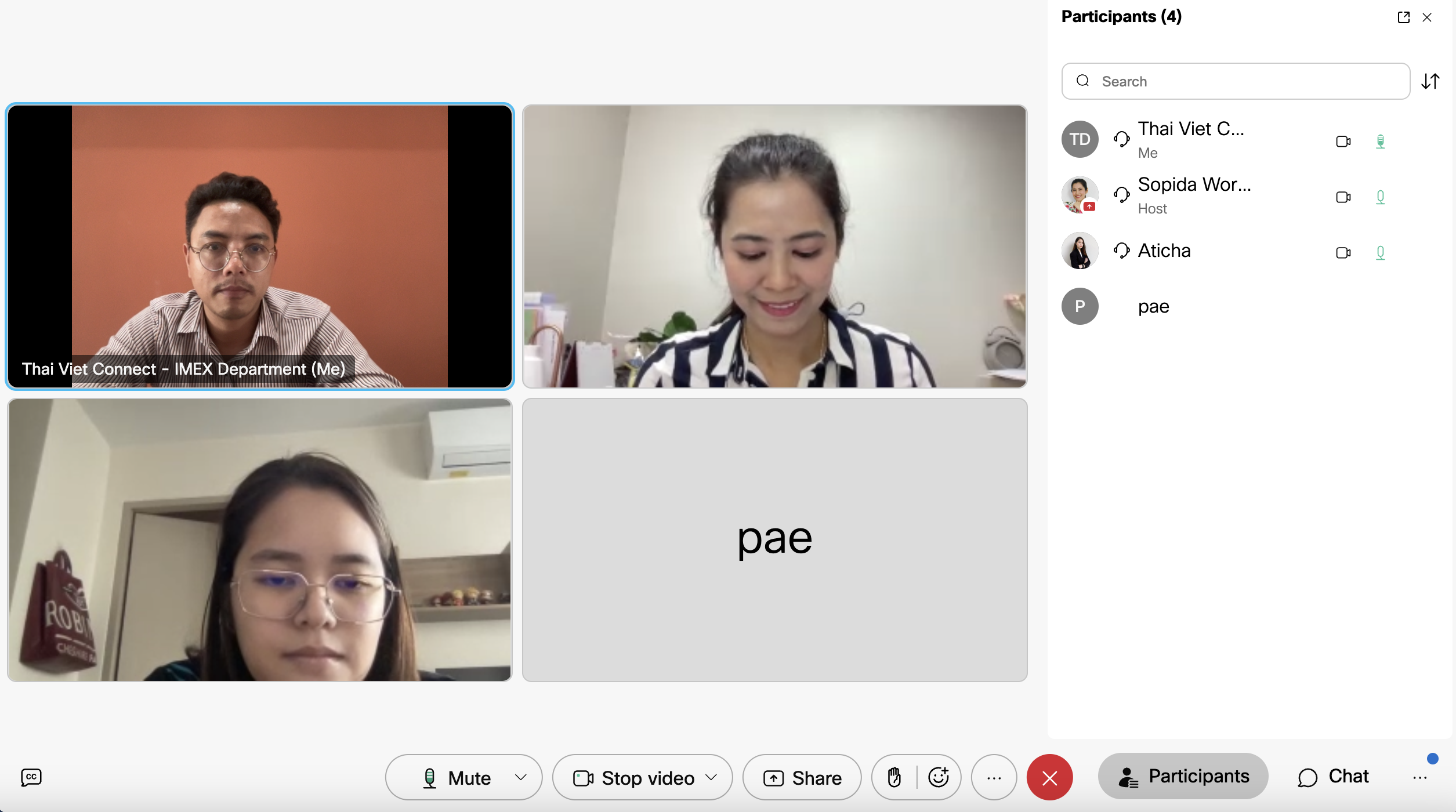Open more options next to Chat
Screen dimensions: 1456x812
click(1419, 778)
